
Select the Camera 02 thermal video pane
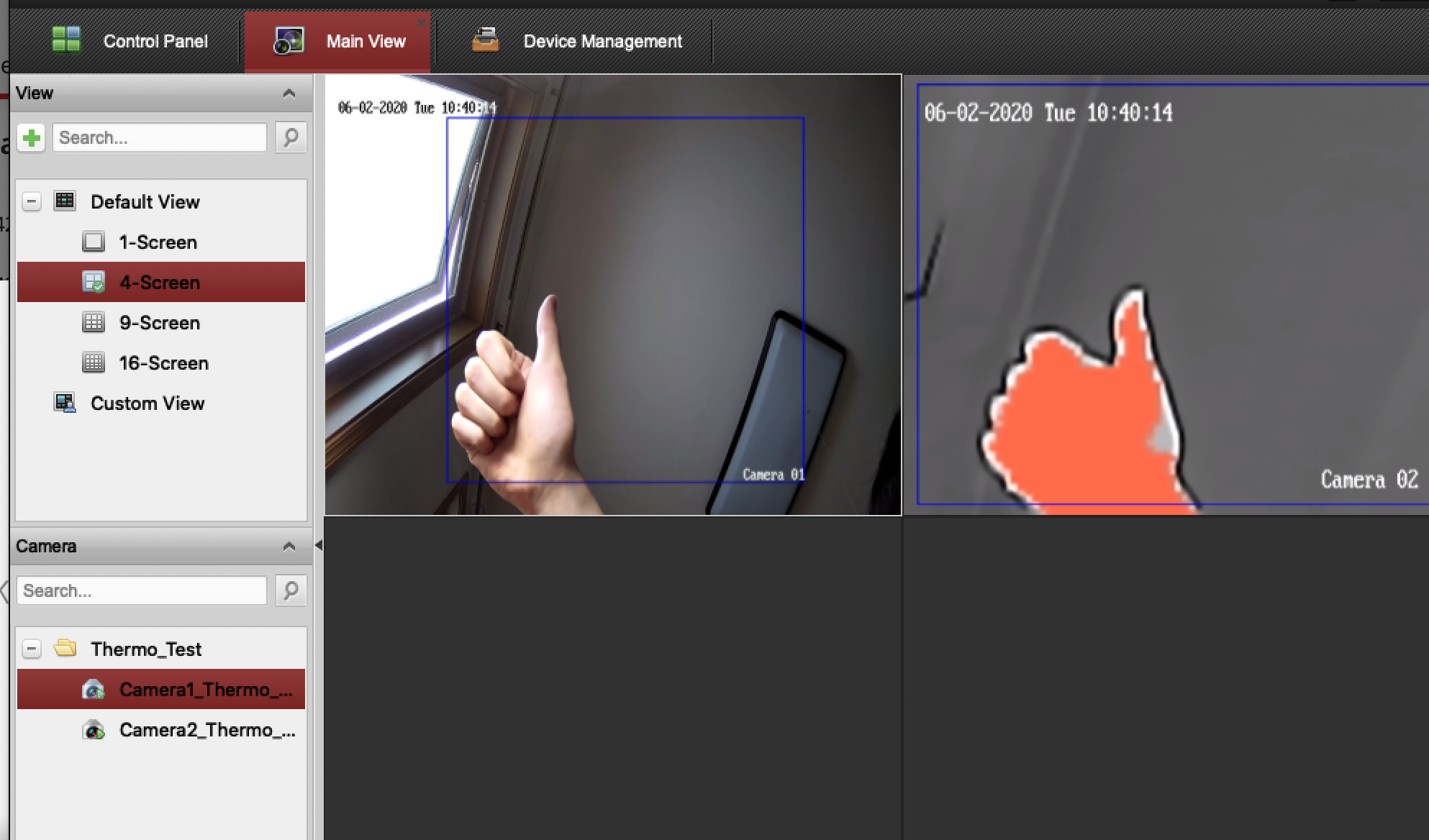pos(1166,295)
